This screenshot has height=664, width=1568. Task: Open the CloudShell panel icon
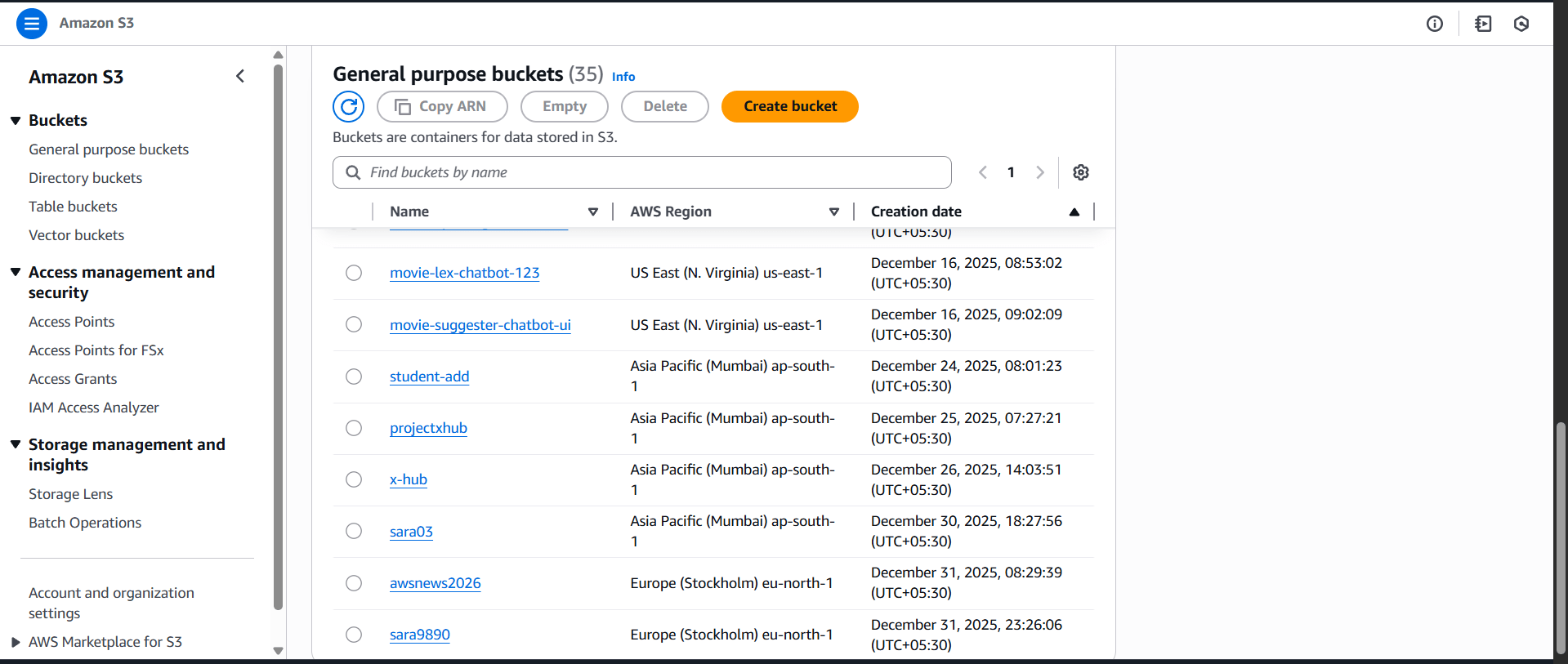point(1483,24)
